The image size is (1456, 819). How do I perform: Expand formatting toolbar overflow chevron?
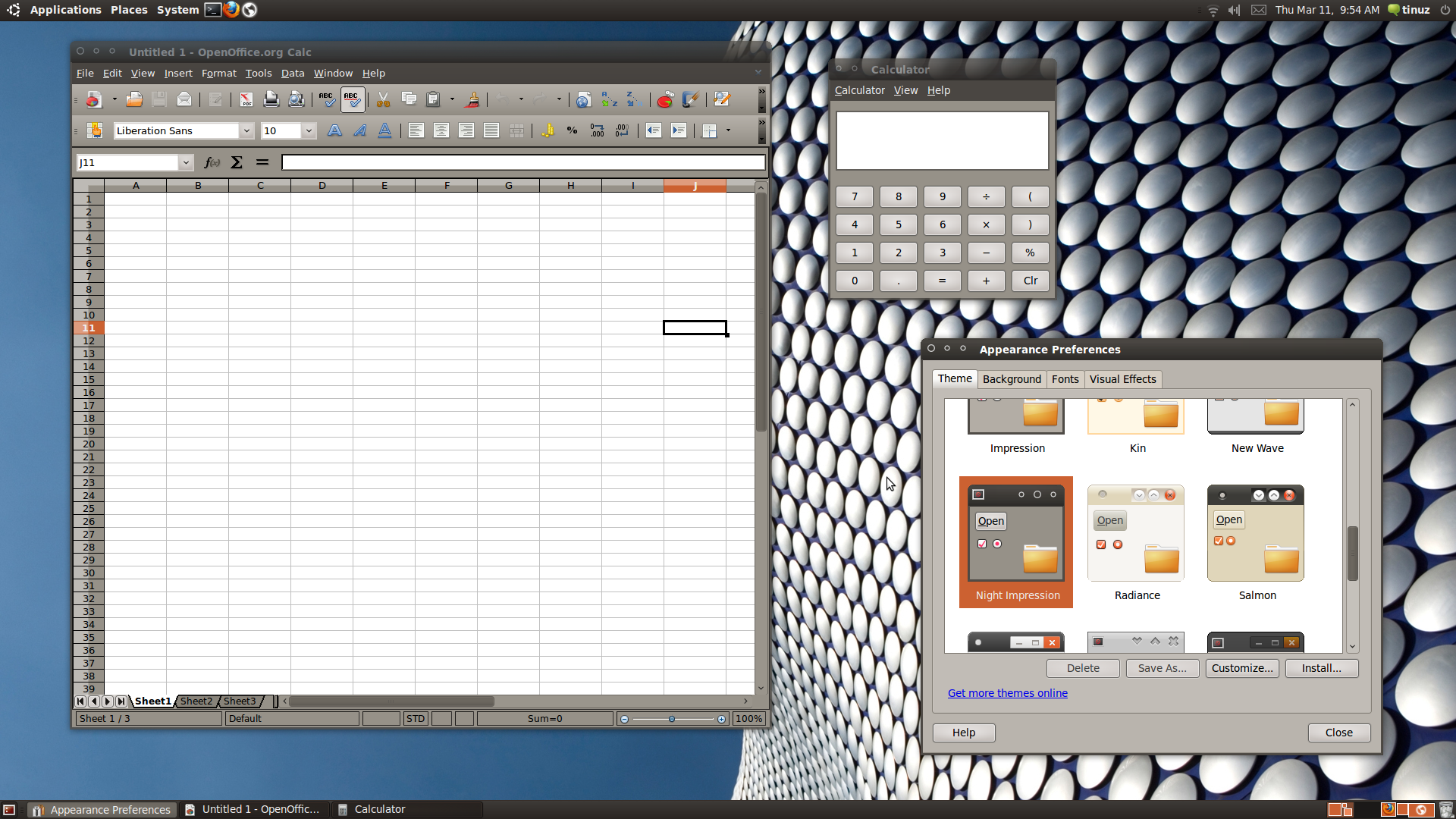[762, 130]
